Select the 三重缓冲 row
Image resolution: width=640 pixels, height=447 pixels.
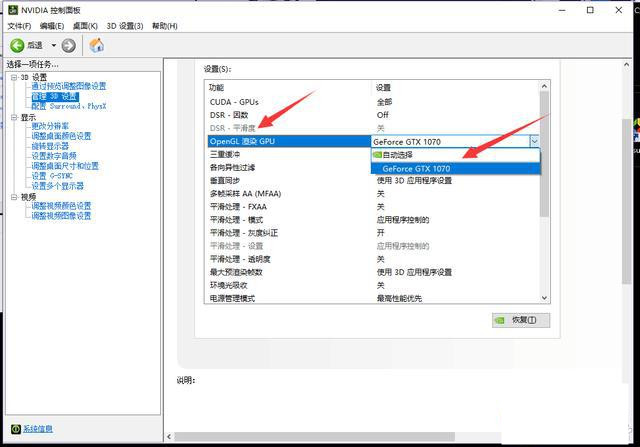click(289, 154)
